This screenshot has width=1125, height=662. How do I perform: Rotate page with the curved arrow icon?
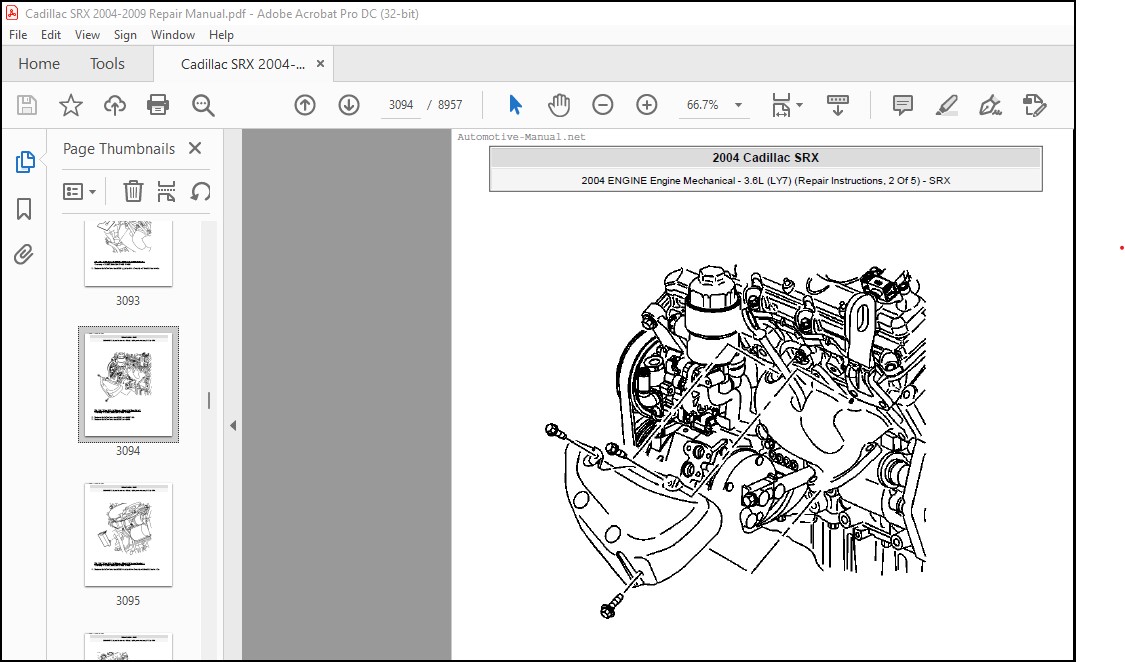(x=200, y=191)
